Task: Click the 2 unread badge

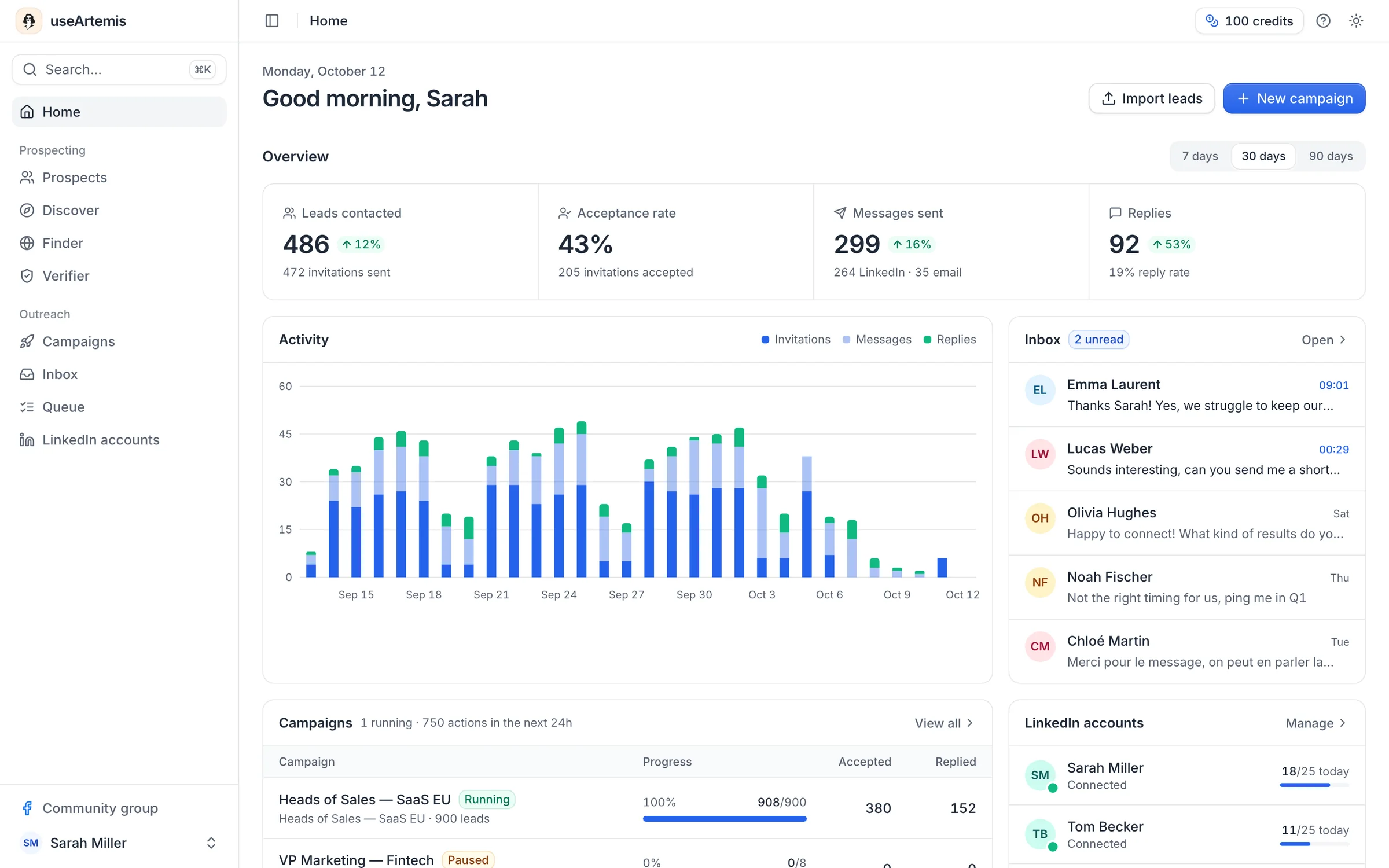Action: (x=1098, y=340)
